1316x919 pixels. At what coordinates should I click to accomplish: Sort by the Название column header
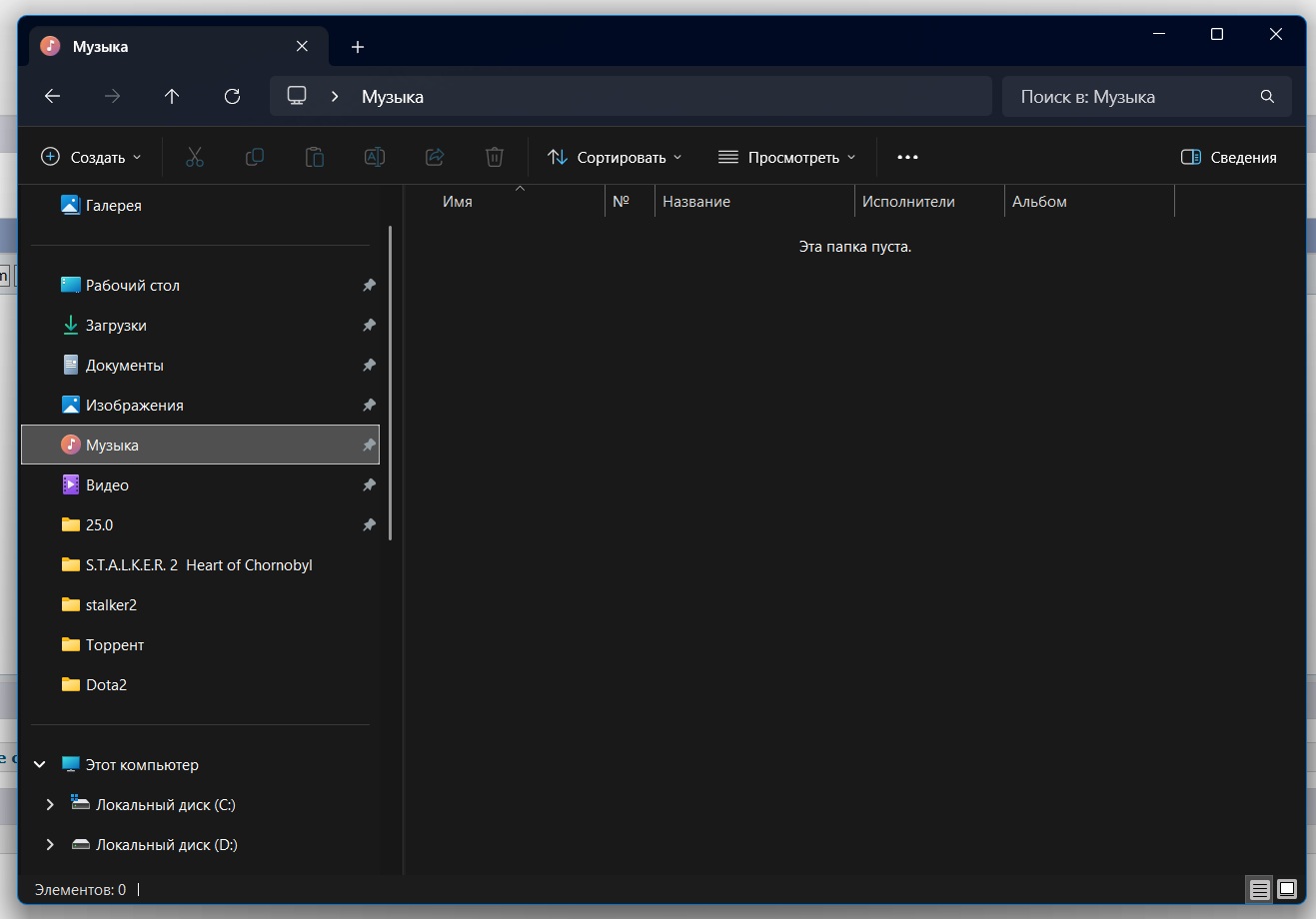[x=754, y=202]
